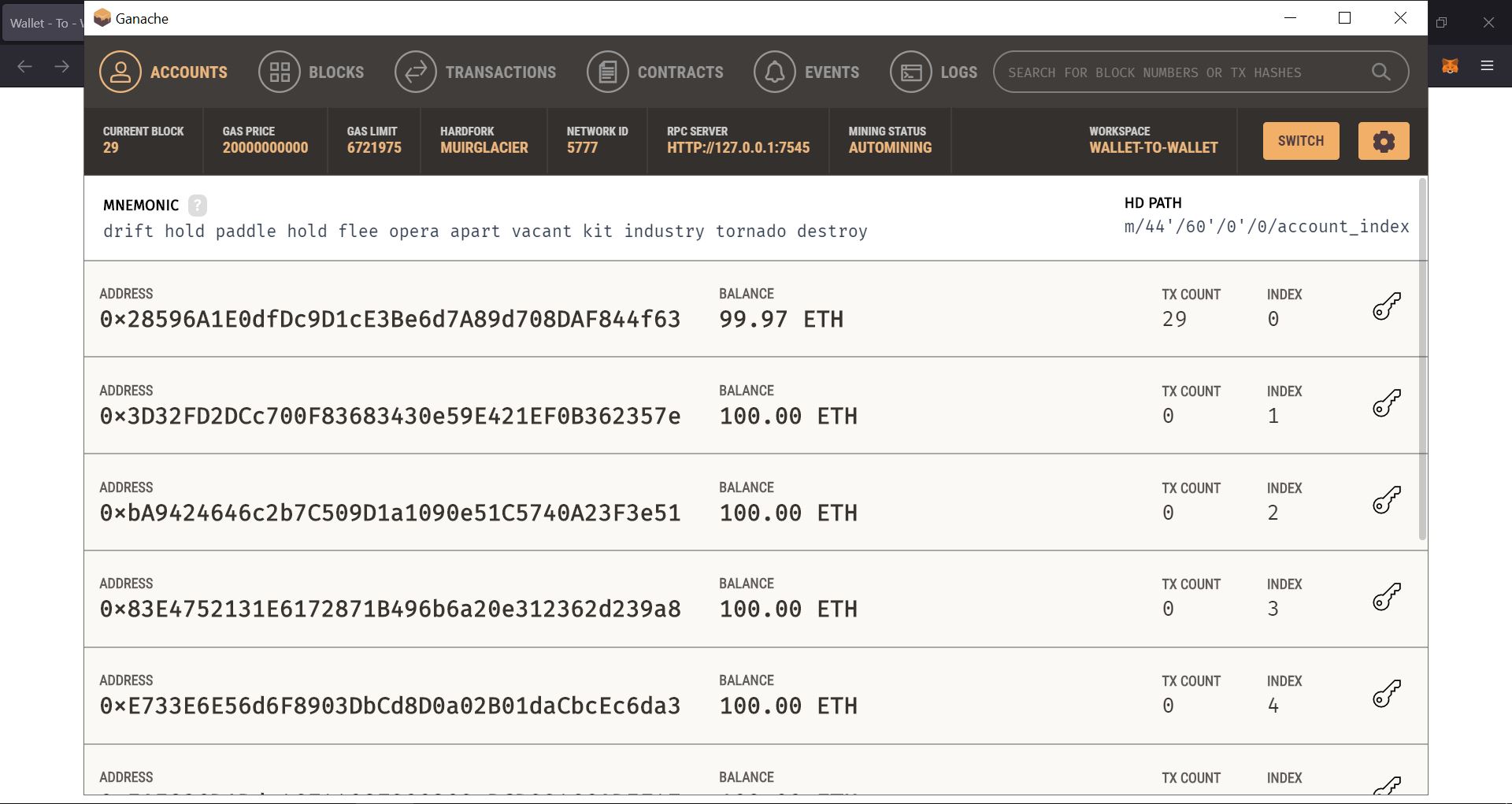The image size is (1512, 804).
Task: Open the browser hamburger menu behind Ganache
Action: coord(1487,66)
